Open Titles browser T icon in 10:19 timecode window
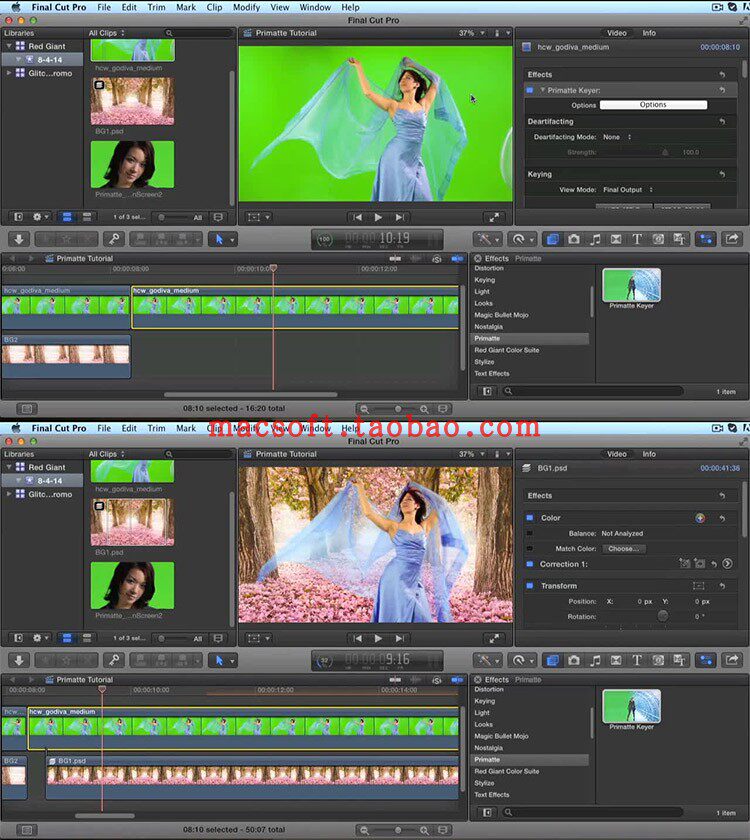The height and width of the screenshot is (840, 750). click(637, 239)
